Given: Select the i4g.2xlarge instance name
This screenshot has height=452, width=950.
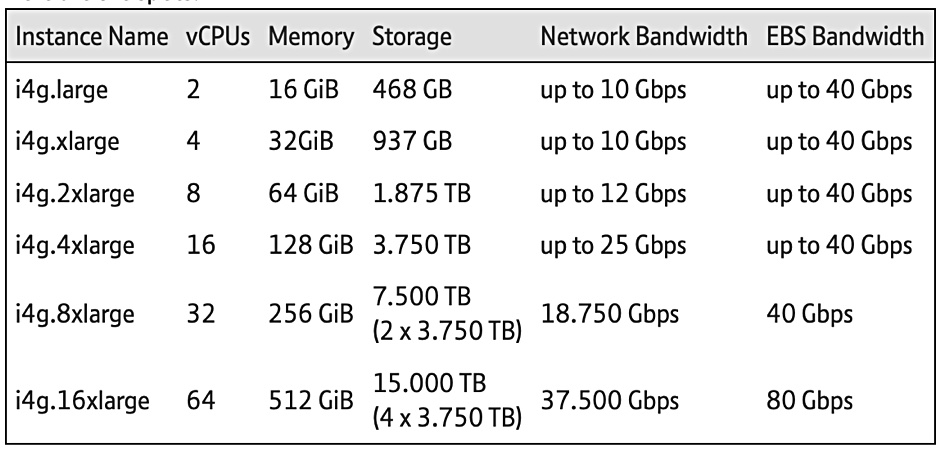Looking at the screenshot, I should pos(75,194).
